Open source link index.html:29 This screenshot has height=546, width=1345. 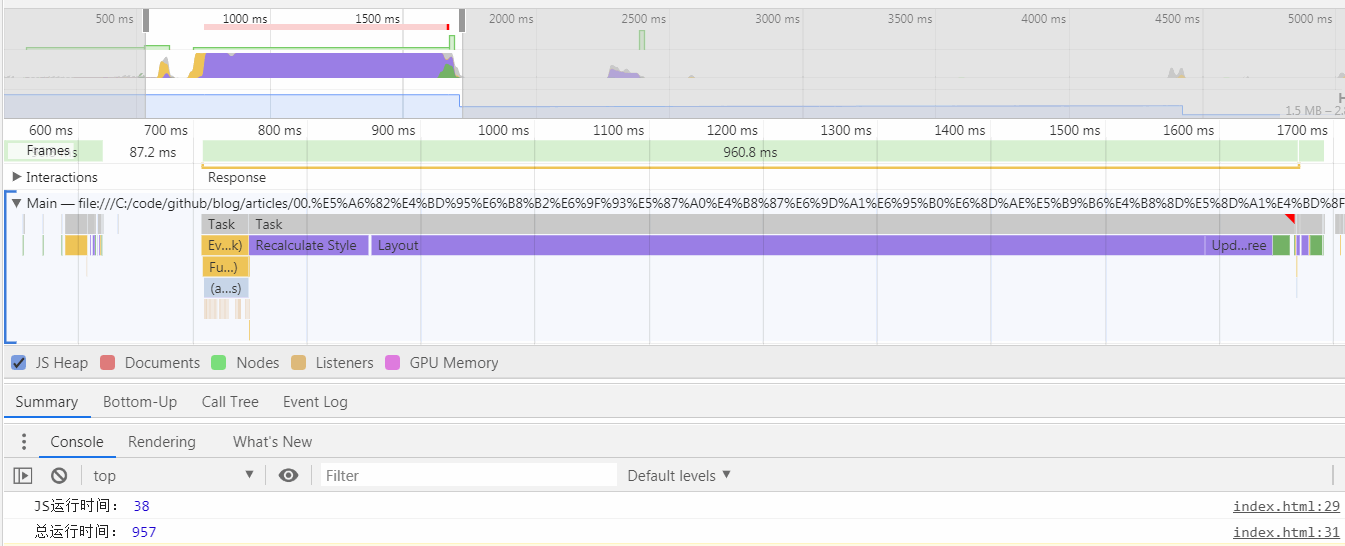[1286, 506]
